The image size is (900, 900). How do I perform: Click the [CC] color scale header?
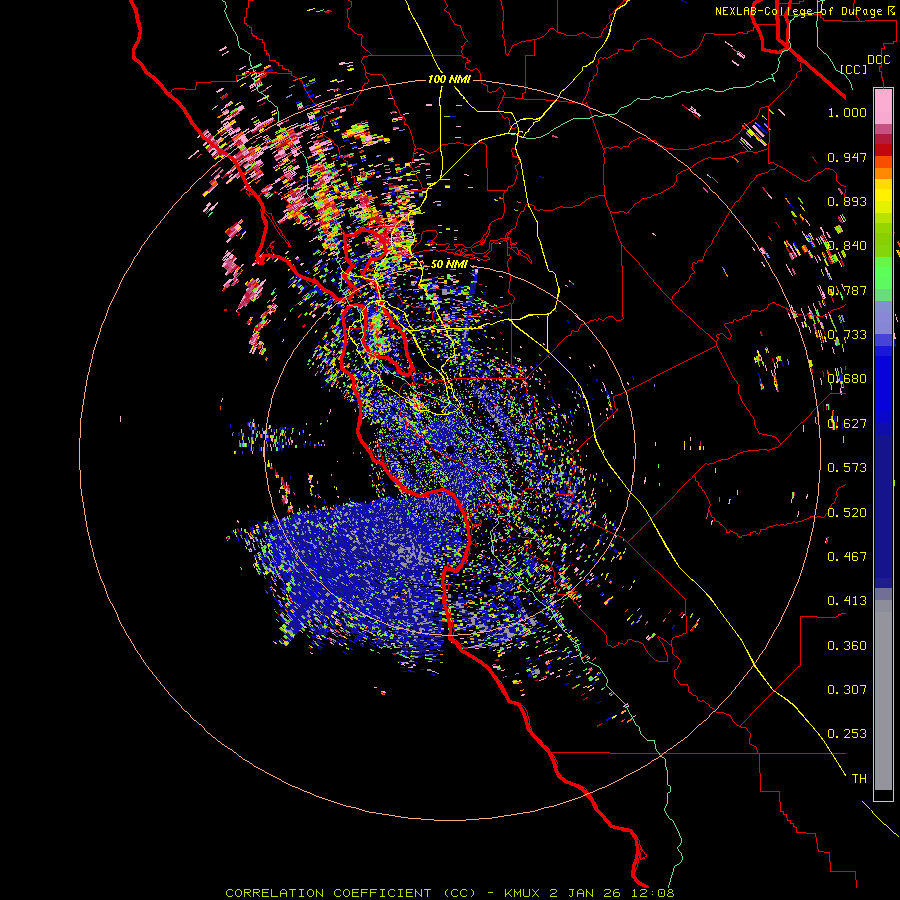coord(854,69)
